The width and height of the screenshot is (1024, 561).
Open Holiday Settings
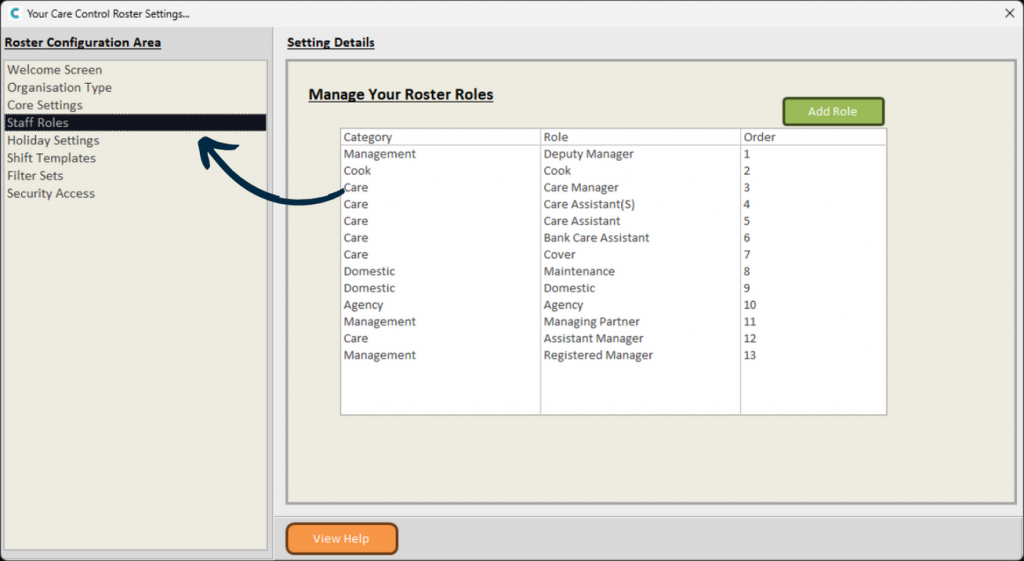(x=54, y=140)
